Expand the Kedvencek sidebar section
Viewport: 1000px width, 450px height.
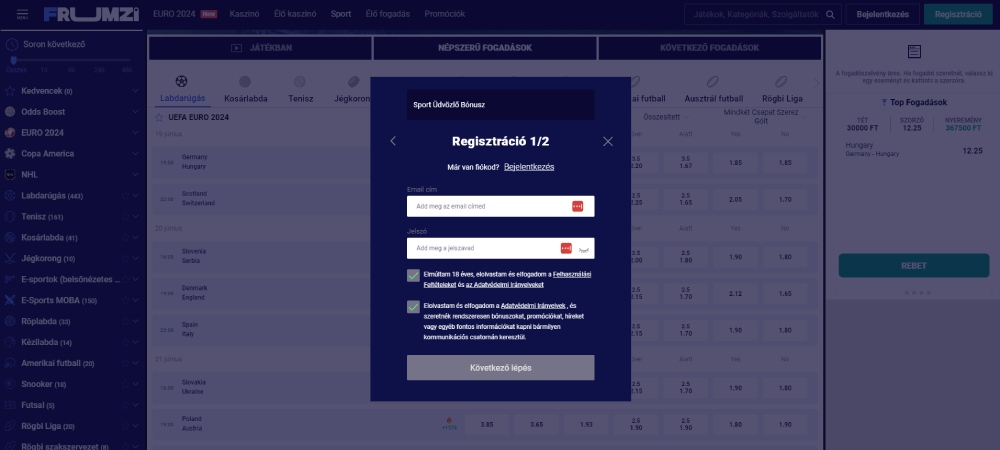point(135,91)
